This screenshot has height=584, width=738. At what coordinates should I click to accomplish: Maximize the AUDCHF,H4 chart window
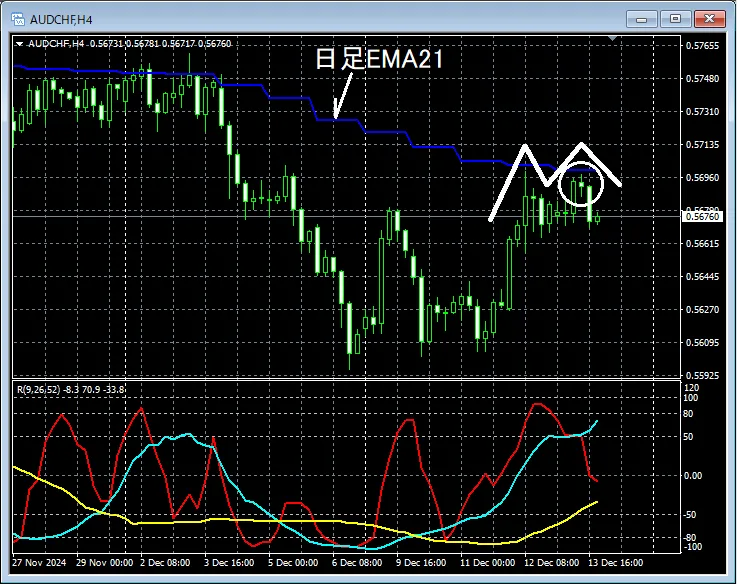(x=675, y=19)
